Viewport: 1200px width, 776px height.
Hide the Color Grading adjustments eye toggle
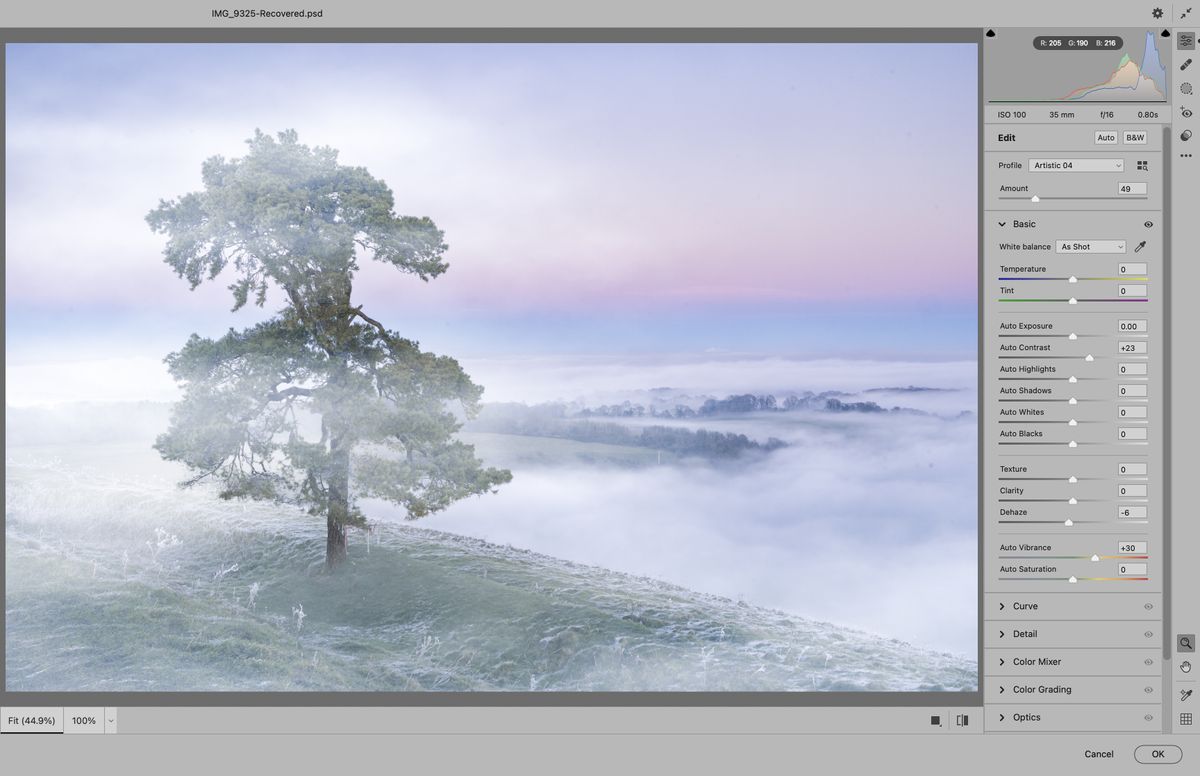coord(1148,689)
